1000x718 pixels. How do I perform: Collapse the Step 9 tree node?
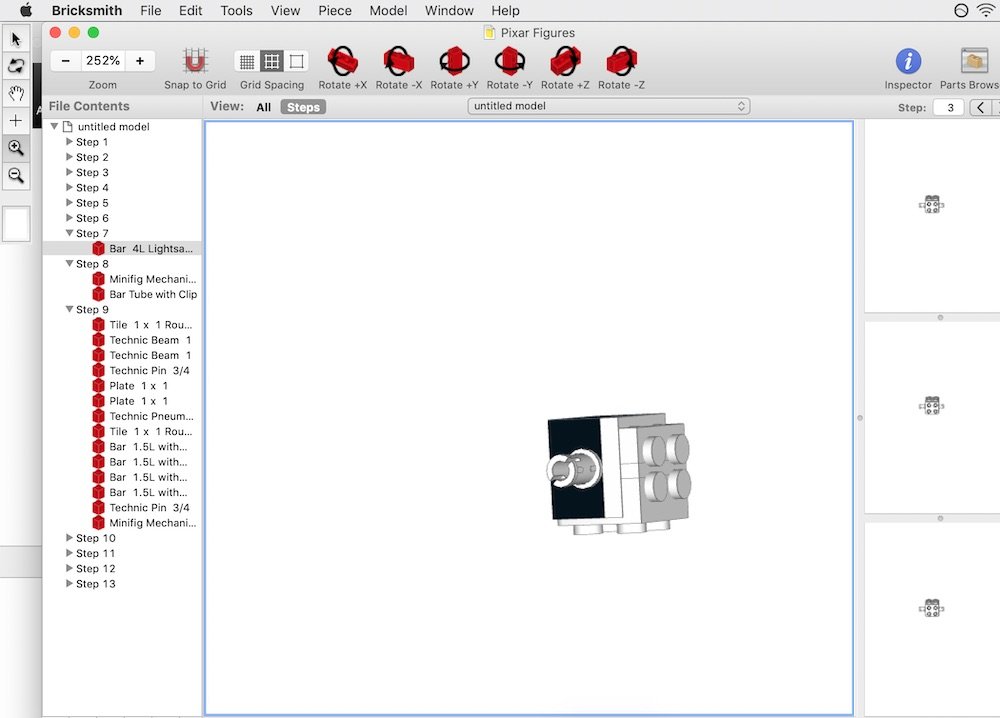[69, 310]
